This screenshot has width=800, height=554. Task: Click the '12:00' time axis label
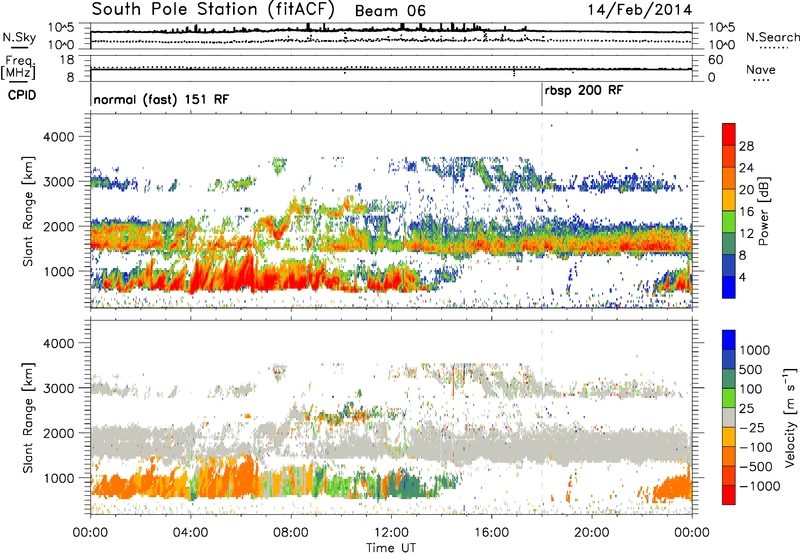(x=391, y=533)
